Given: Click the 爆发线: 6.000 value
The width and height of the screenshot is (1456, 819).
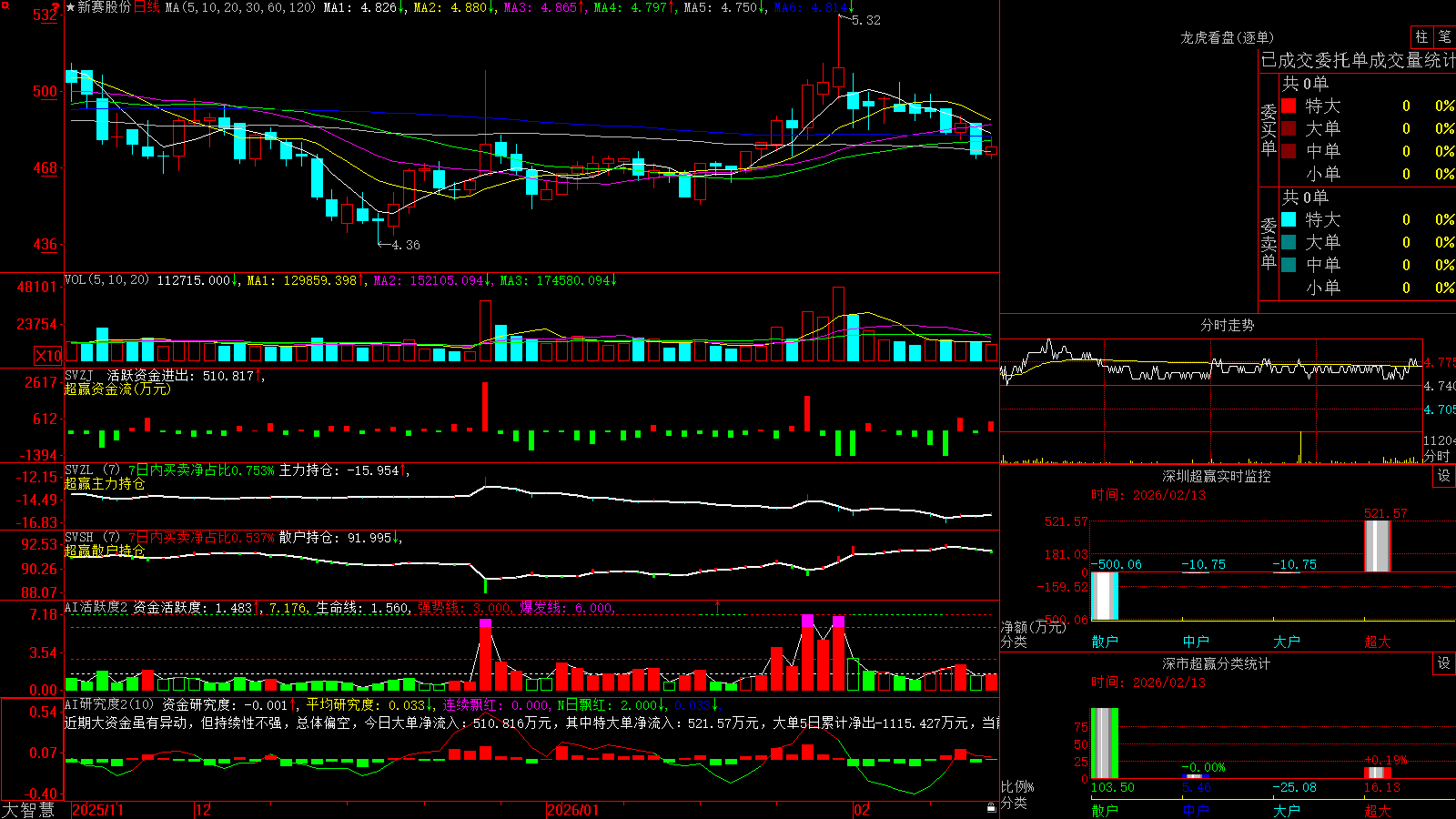Looking at the screenshot, I should point(566,608).
